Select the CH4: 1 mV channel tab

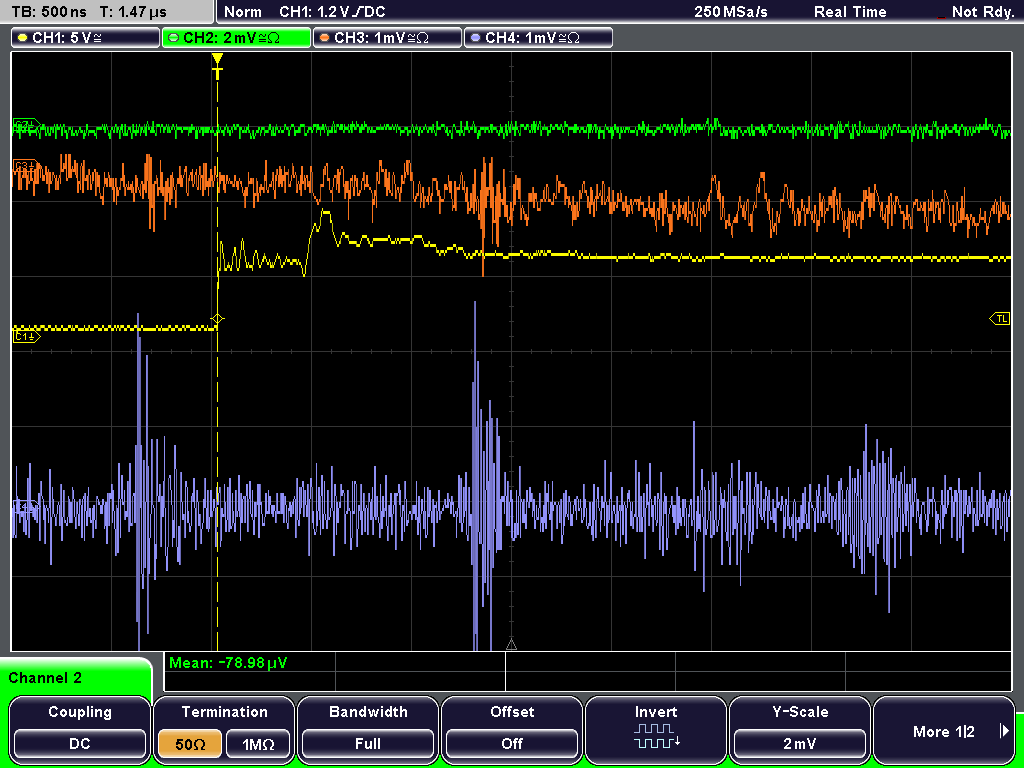coord(538,38)
